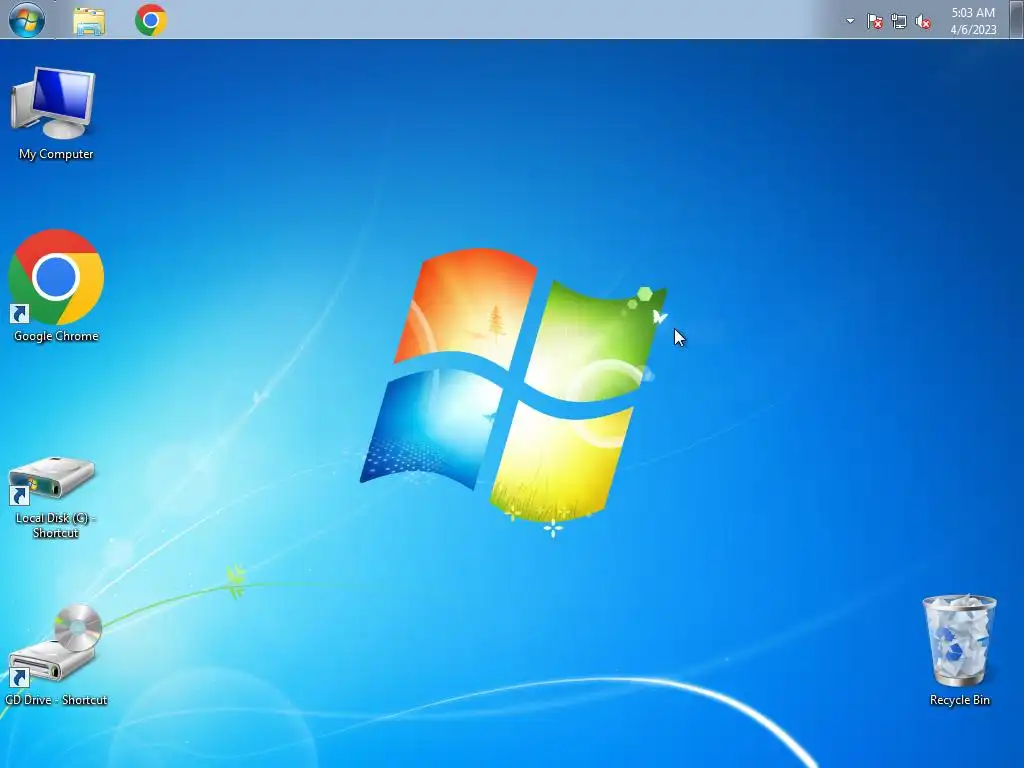This screenshot has width=1024, height=768.
Task: Open the Windows Start orb
Action: pyautogui.click(x=27, y=20)
